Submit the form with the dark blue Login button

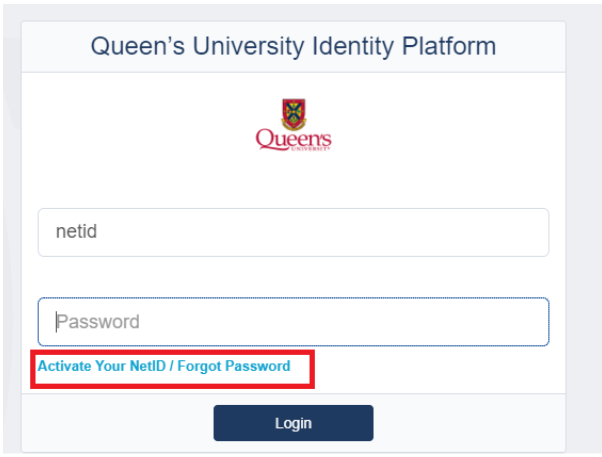[x=293, y=423]
